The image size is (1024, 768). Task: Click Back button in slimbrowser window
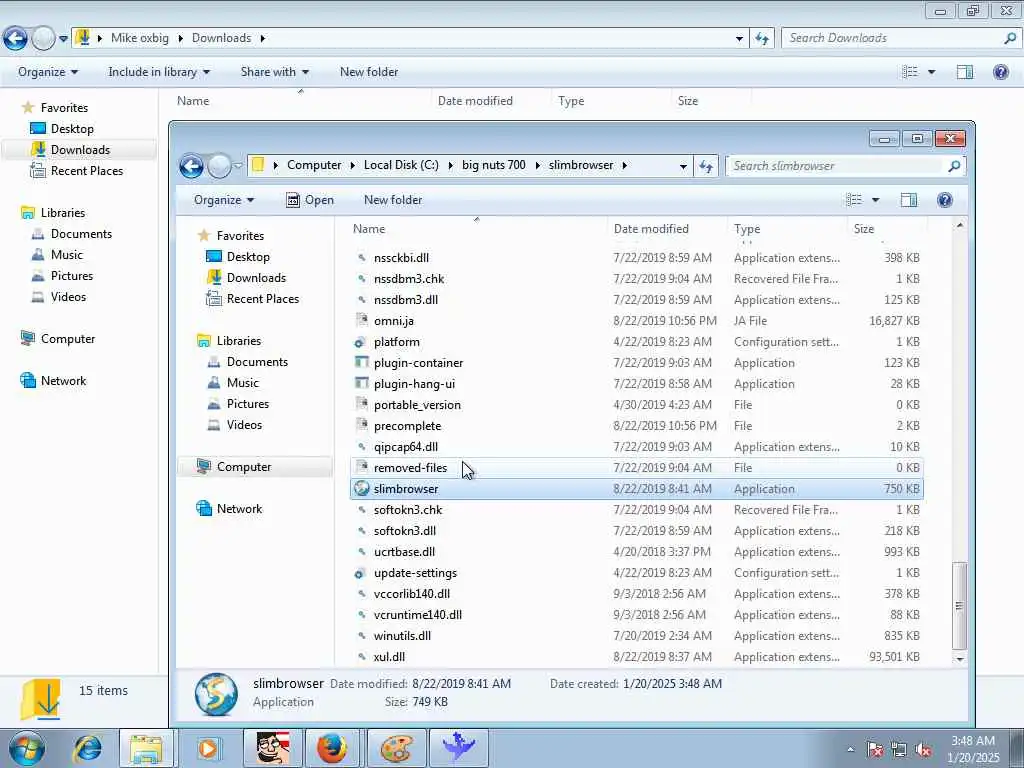pyautogui.click(x=191, y=166)
